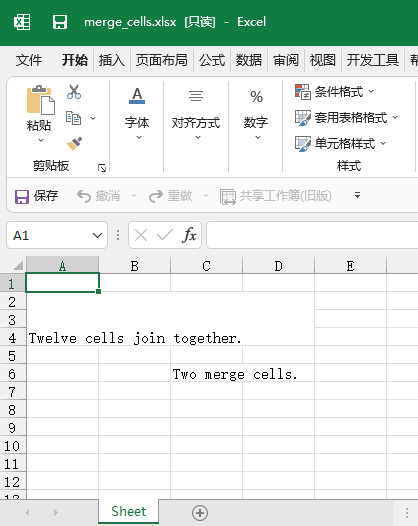Open the 重做 redo history dropdown
Viewport: 418px width, 526px height.
206,196
